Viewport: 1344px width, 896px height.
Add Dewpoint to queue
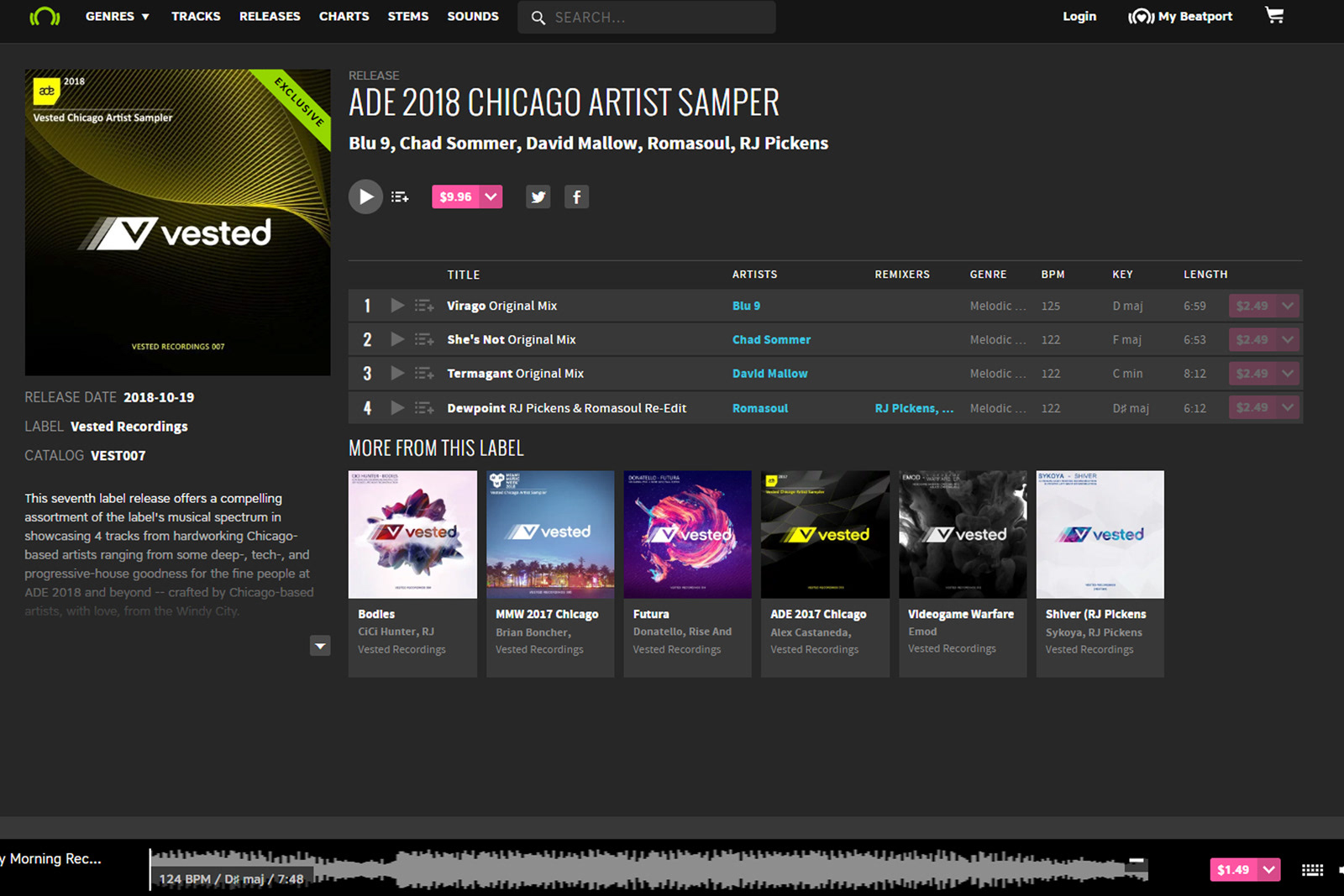point(424,407)
